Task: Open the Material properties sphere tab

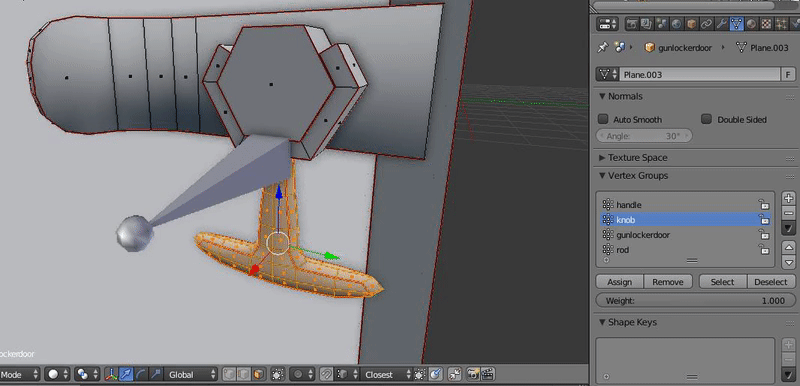Action: click(752, 23)
